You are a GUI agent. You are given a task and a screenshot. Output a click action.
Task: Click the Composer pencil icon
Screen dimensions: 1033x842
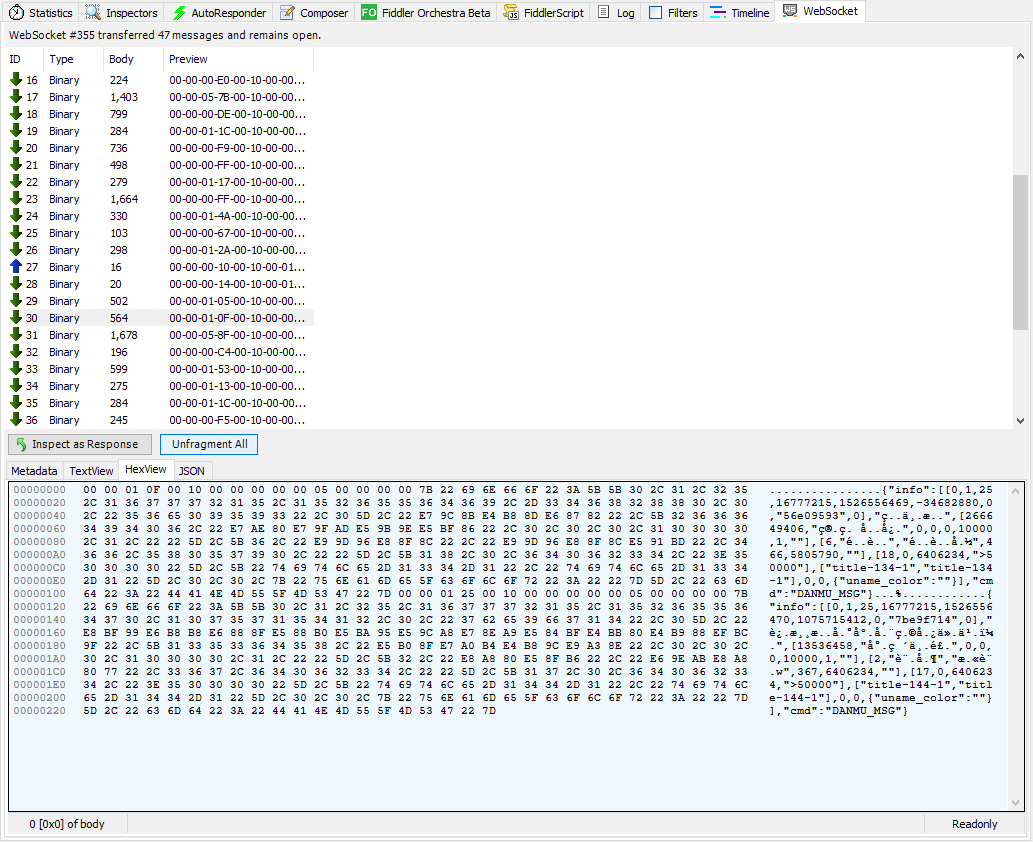[x=288, y=13]
